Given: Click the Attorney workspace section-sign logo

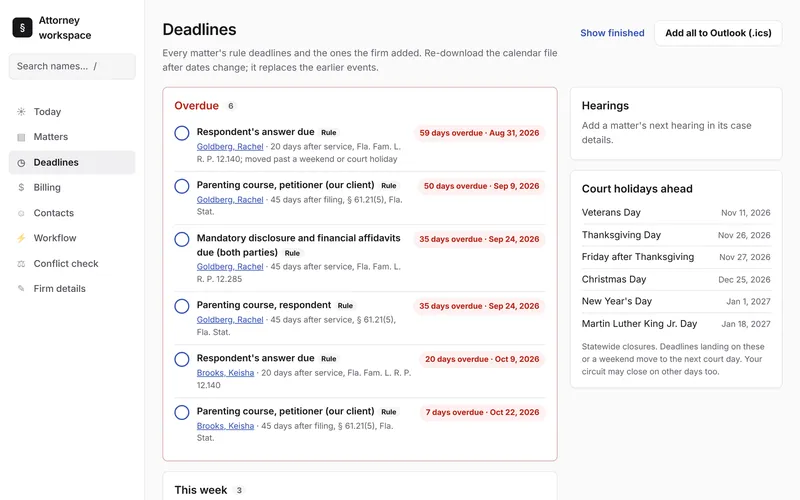Looking at the screenshot, I should click(x=22, y=28).
